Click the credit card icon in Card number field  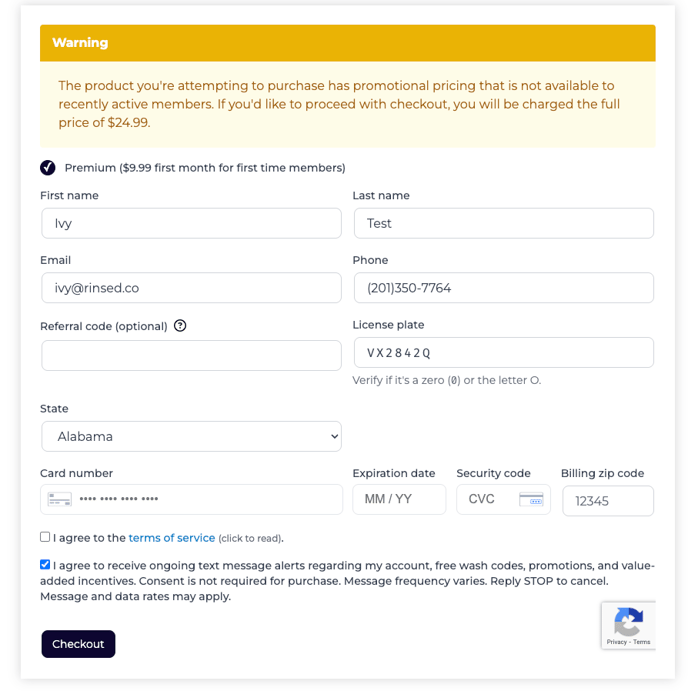tap(60, 499)
